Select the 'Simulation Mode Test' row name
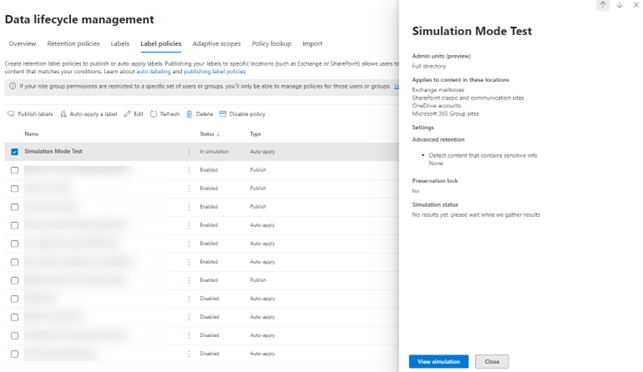643x372 pixels. click(53, 151)
